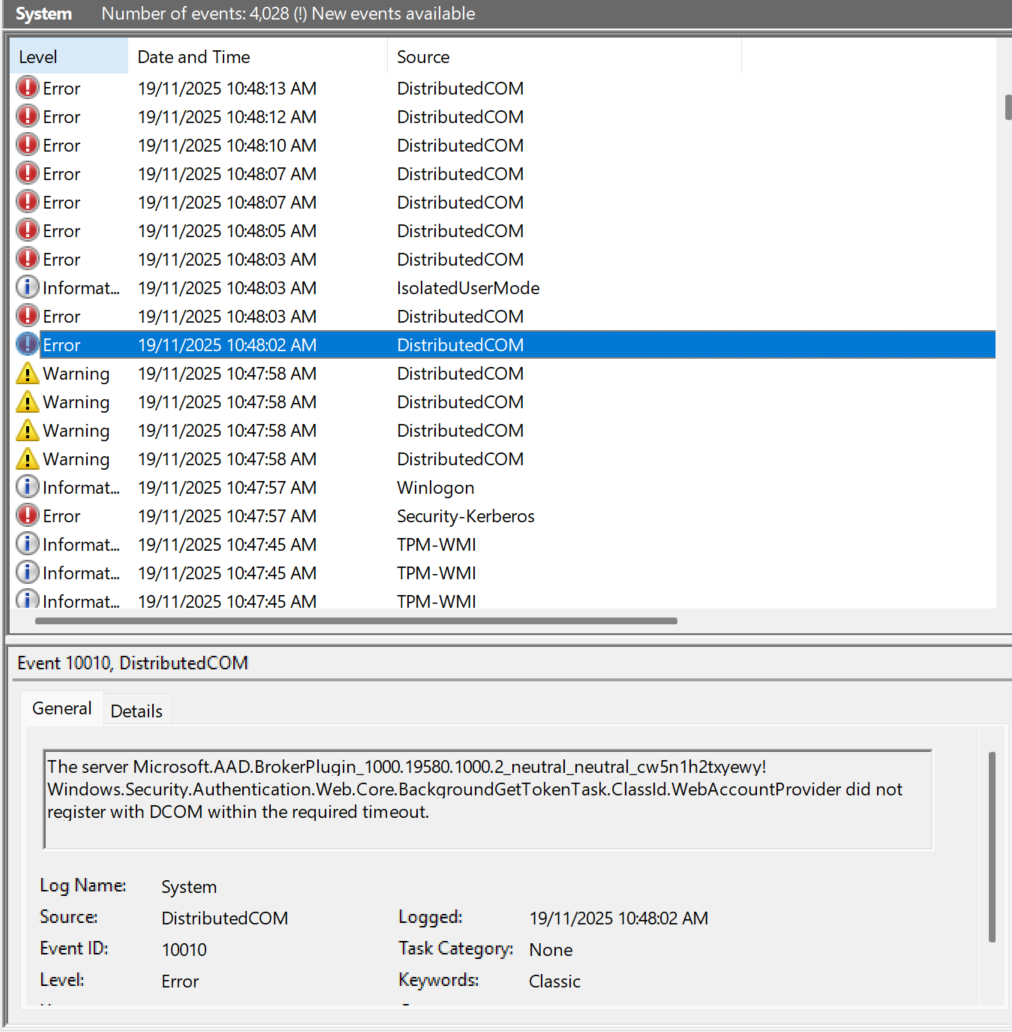Sort by the Date and Time column header
This screenshot has width=1012, height=1032.
(x=257, y=57)
